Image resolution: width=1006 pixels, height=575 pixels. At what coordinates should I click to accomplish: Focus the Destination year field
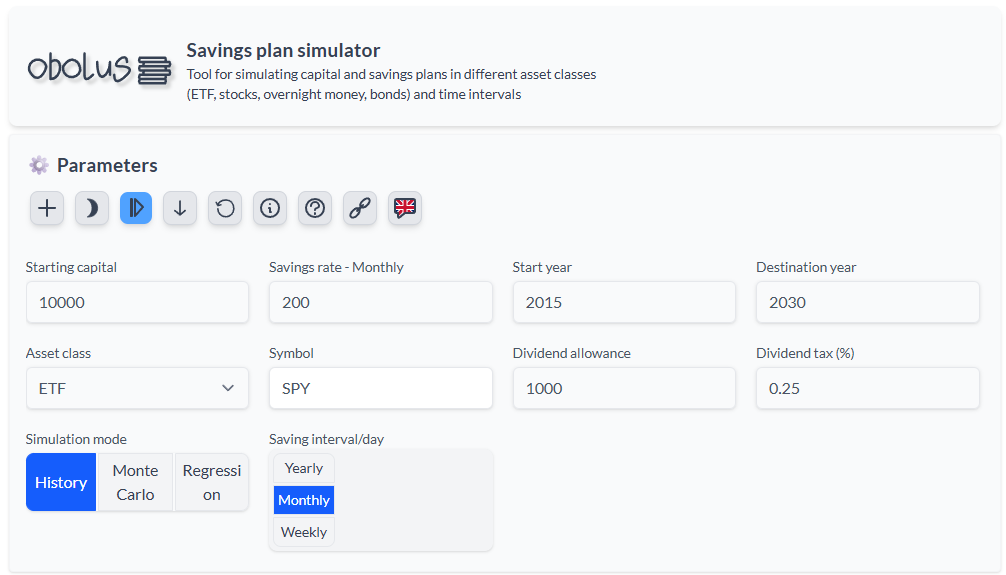[x=867, y=302]
